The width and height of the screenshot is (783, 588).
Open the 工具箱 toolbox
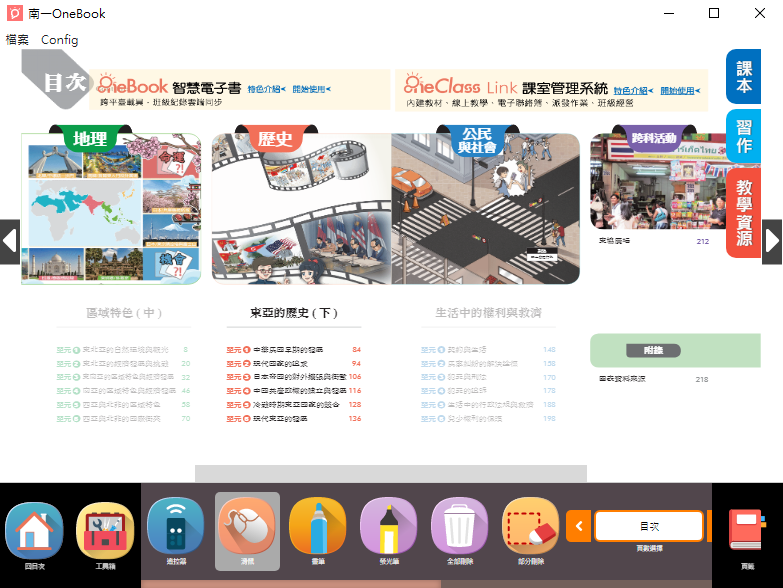coord(105,530)
